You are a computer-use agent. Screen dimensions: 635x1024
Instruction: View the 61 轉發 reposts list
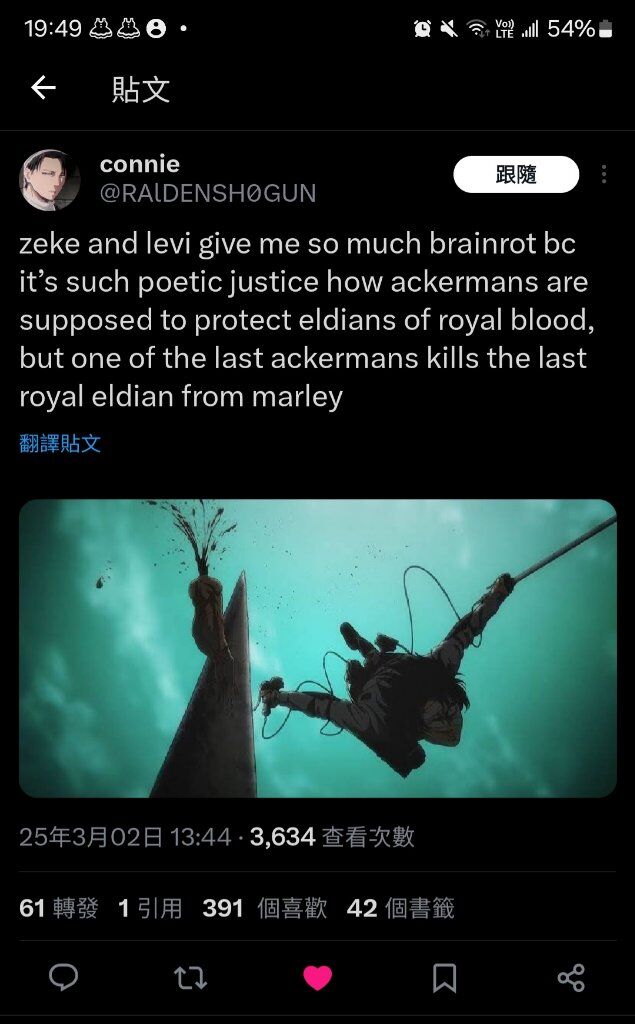pyautogui.click(x=59, y=908)
